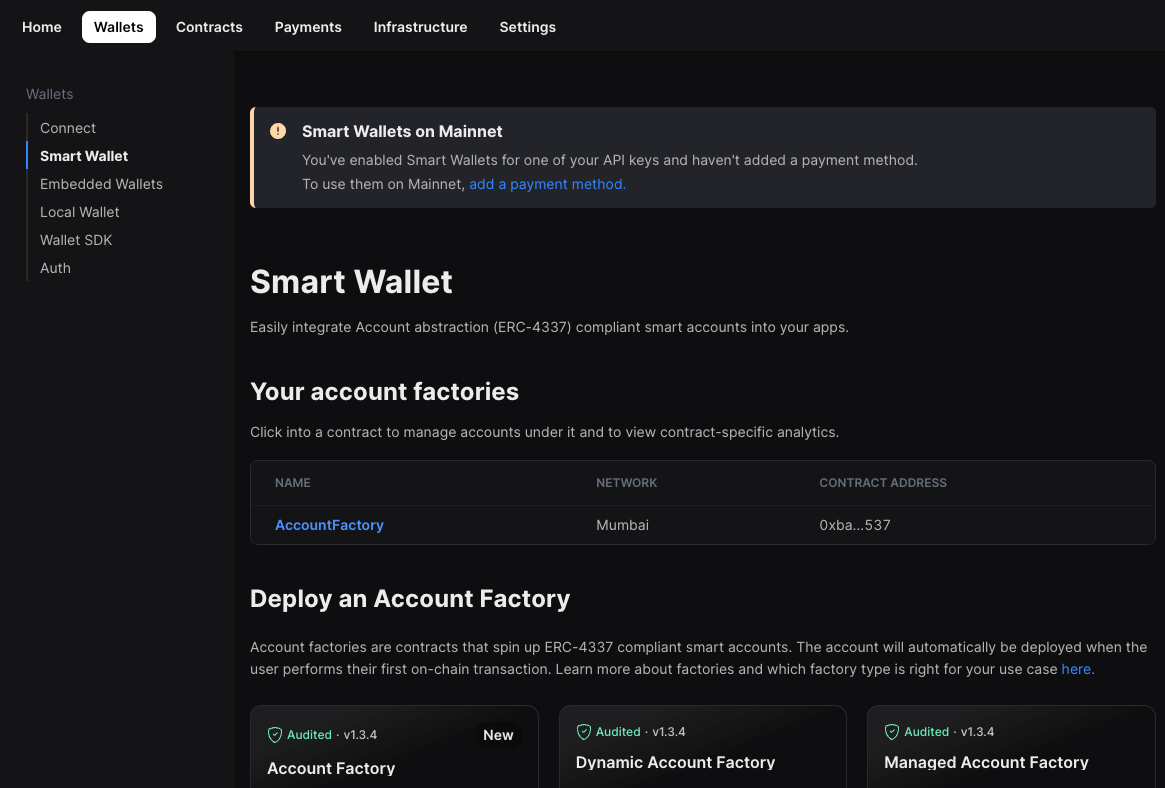Click the Audited shield on Managed Account Factory

892,732
